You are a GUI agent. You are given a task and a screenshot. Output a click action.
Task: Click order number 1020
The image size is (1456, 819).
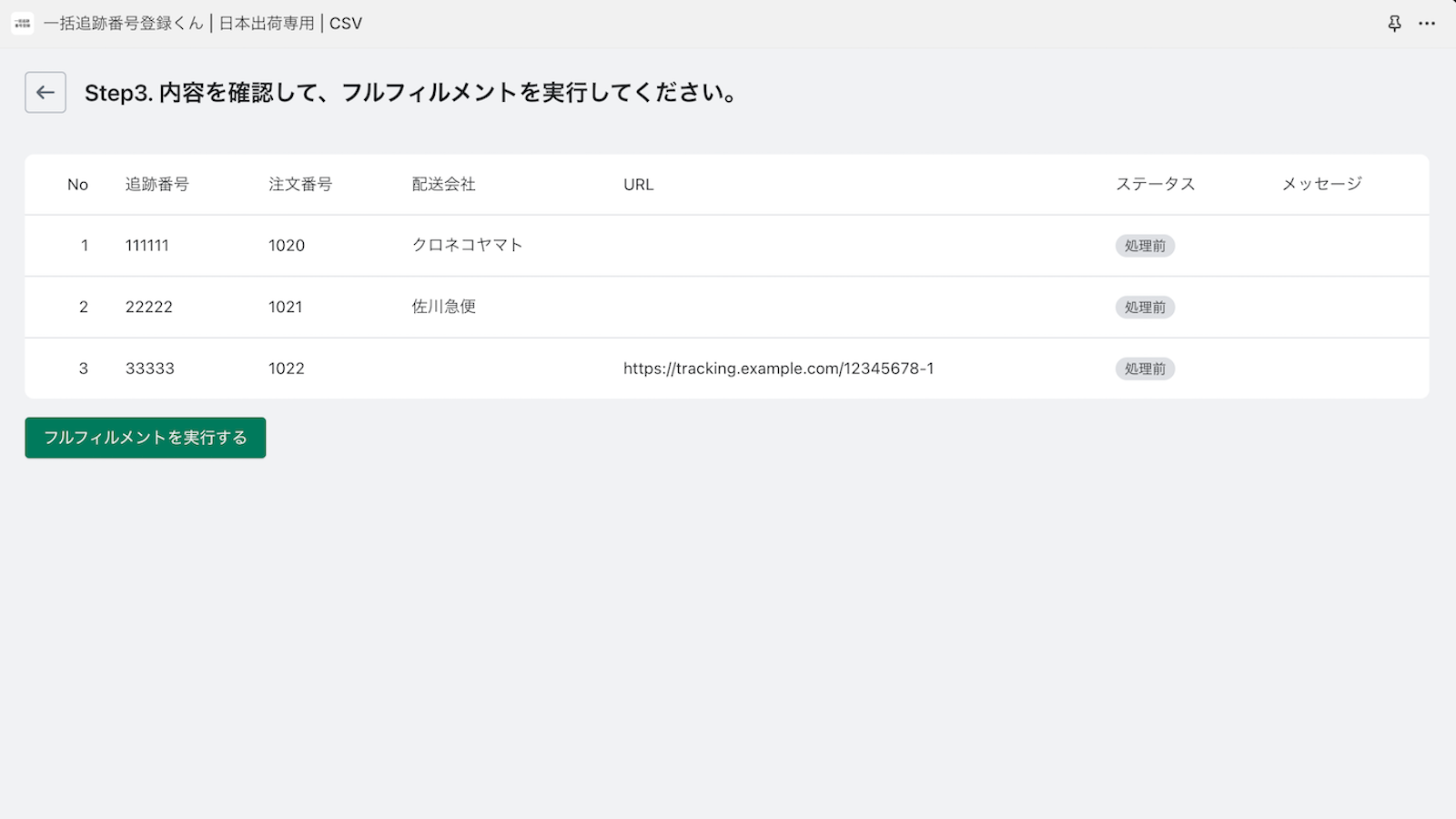pyautogui.click(x=287, y=246)
